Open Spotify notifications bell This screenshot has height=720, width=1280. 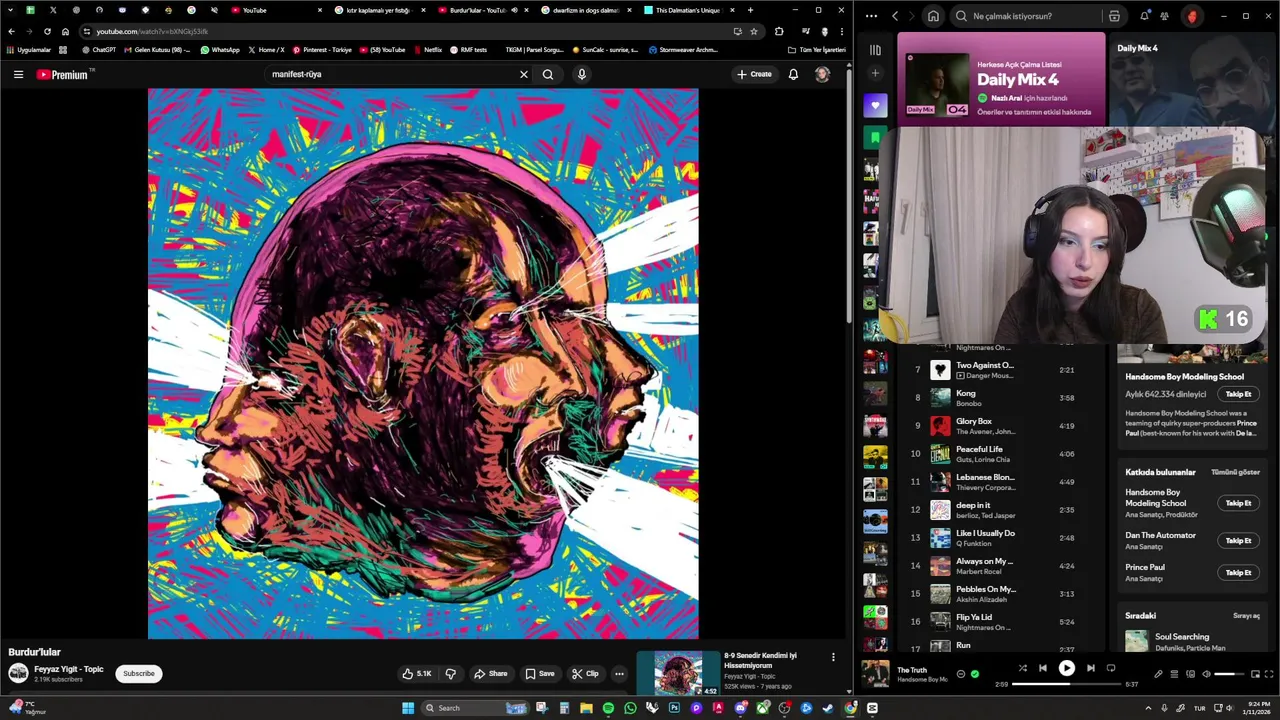click(x=1144, y=16)
